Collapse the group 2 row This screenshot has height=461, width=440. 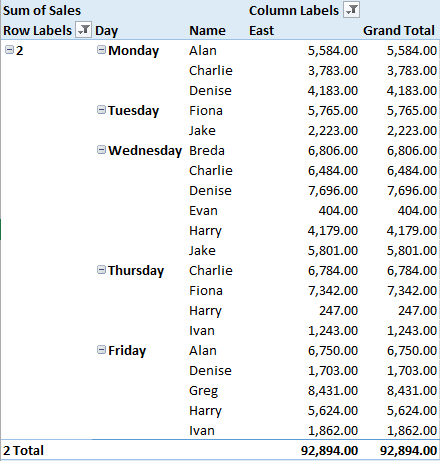[x=9, y=50]
